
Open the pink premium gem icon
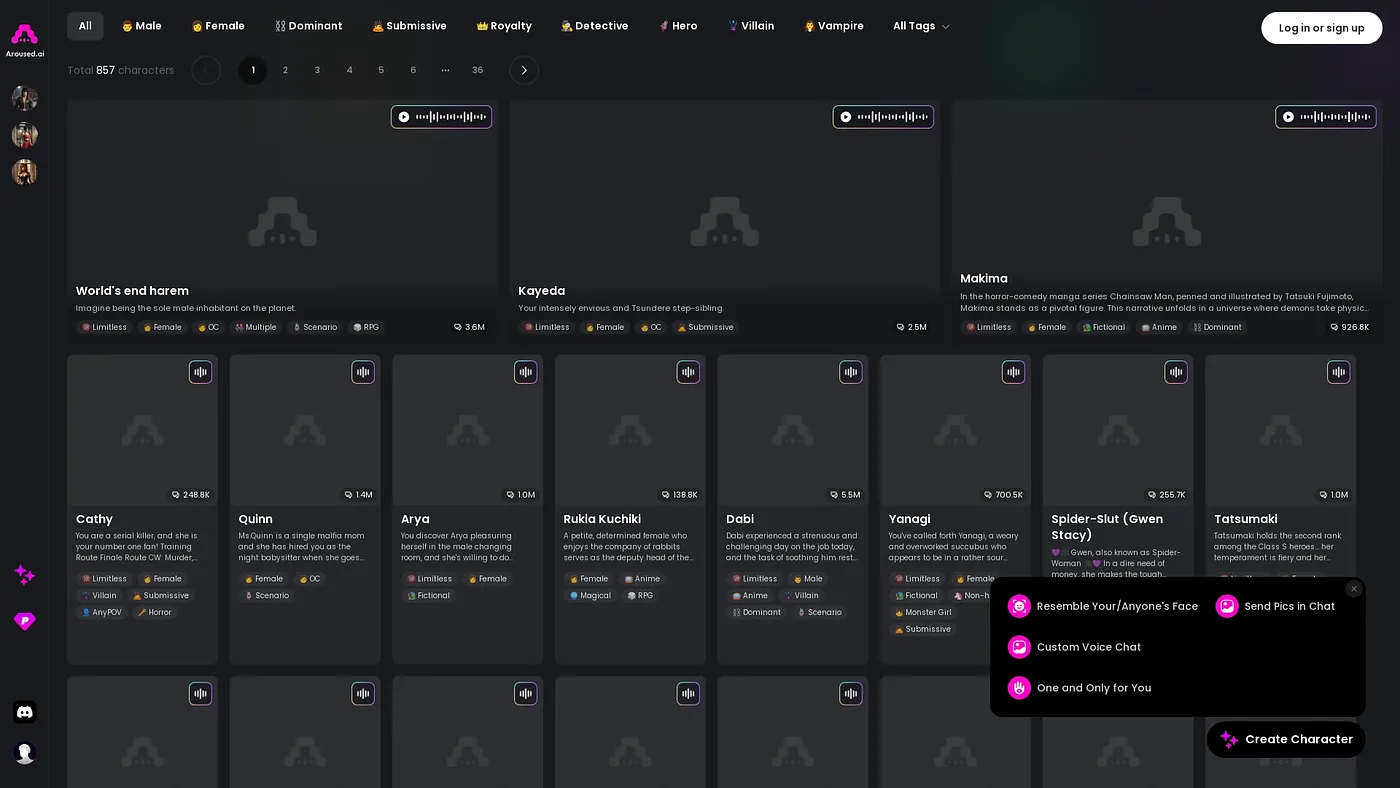tap(25, 621)
